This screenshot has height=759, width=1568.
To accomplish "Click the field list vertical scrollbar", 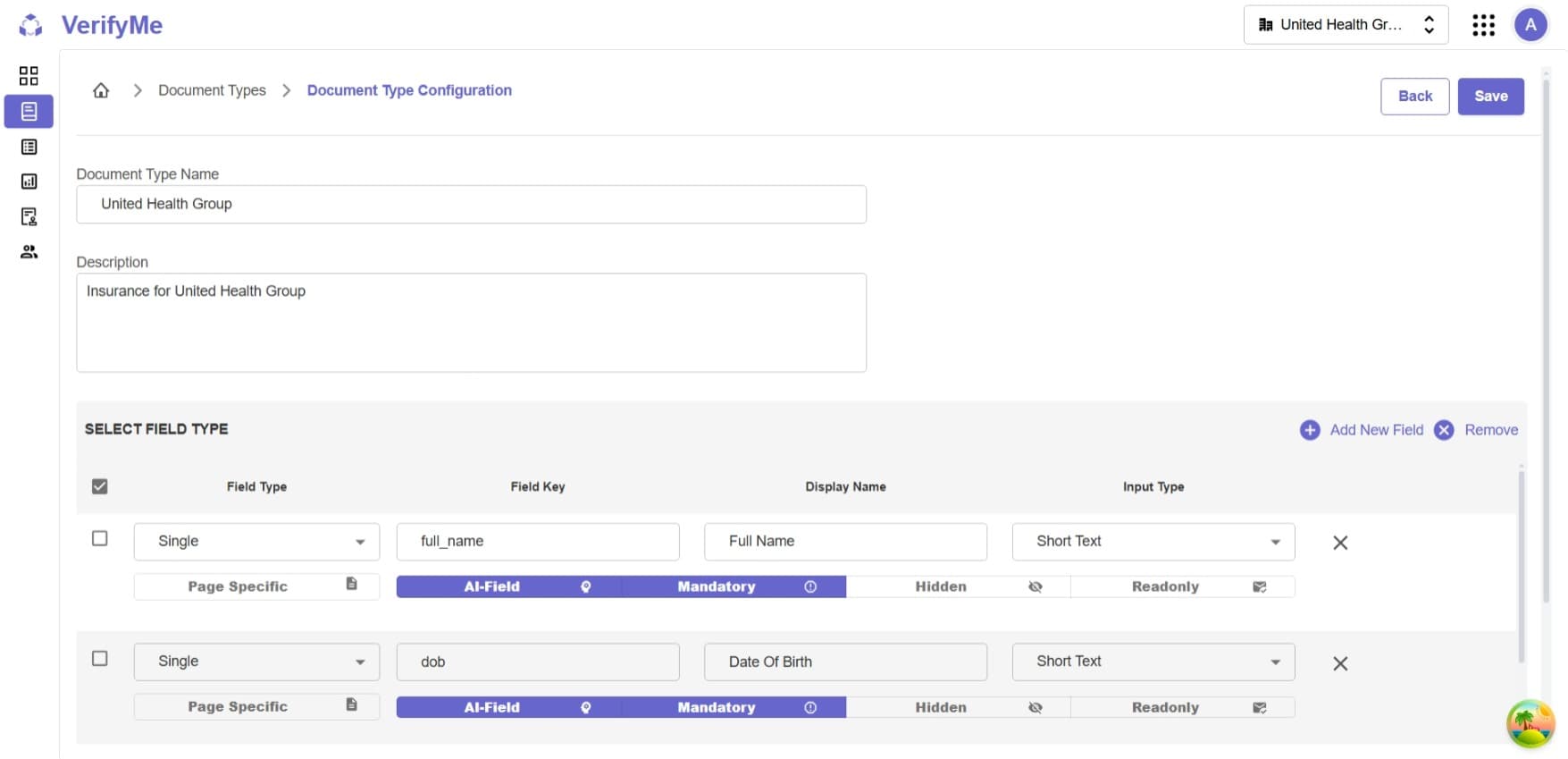I will point(1521,565).
